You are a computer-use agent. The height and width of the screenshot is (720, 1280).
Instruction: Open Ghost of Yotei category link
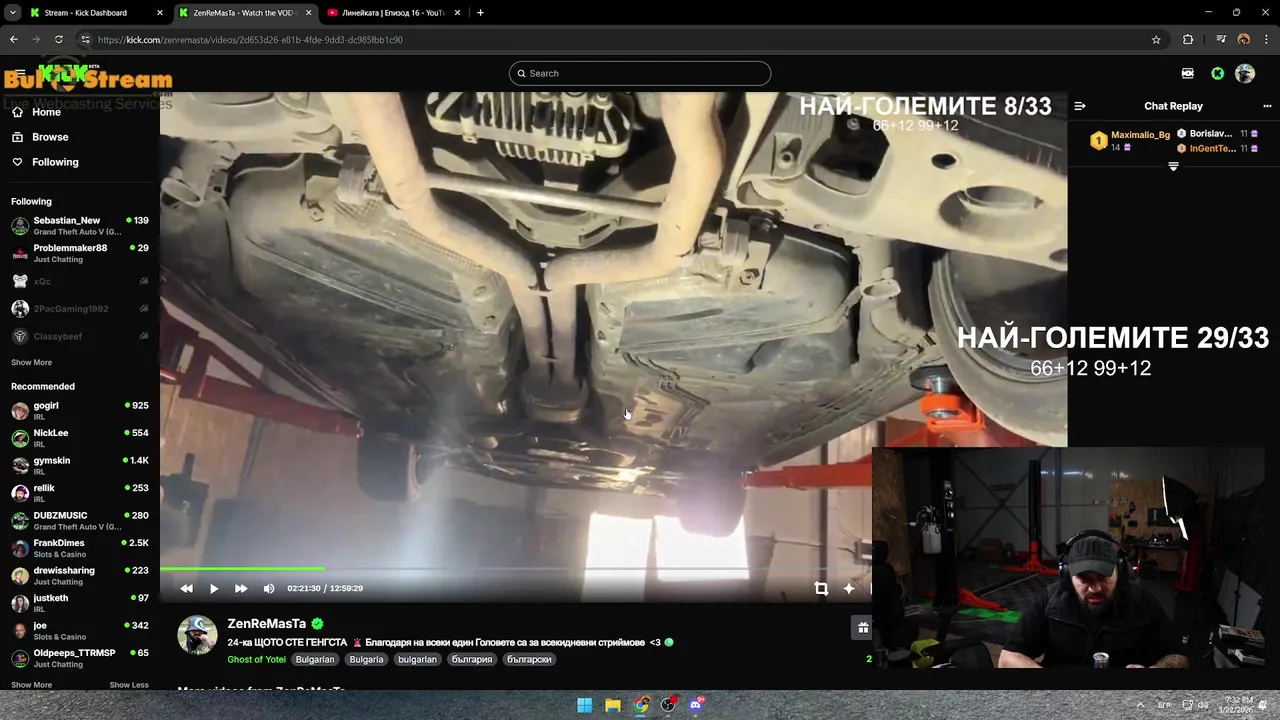pos(256,659)
